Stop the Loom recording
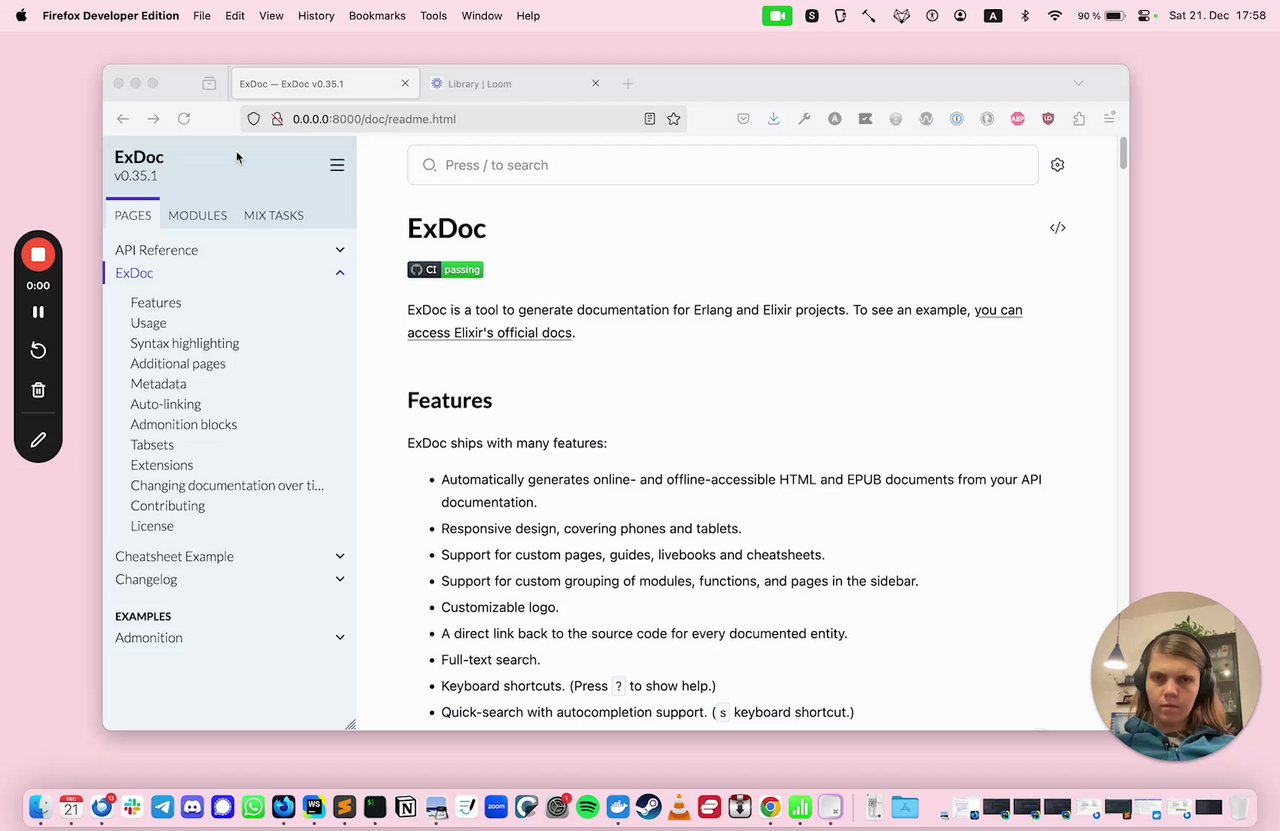Screen dimensions: 1280x831 [x=38, y=254]
